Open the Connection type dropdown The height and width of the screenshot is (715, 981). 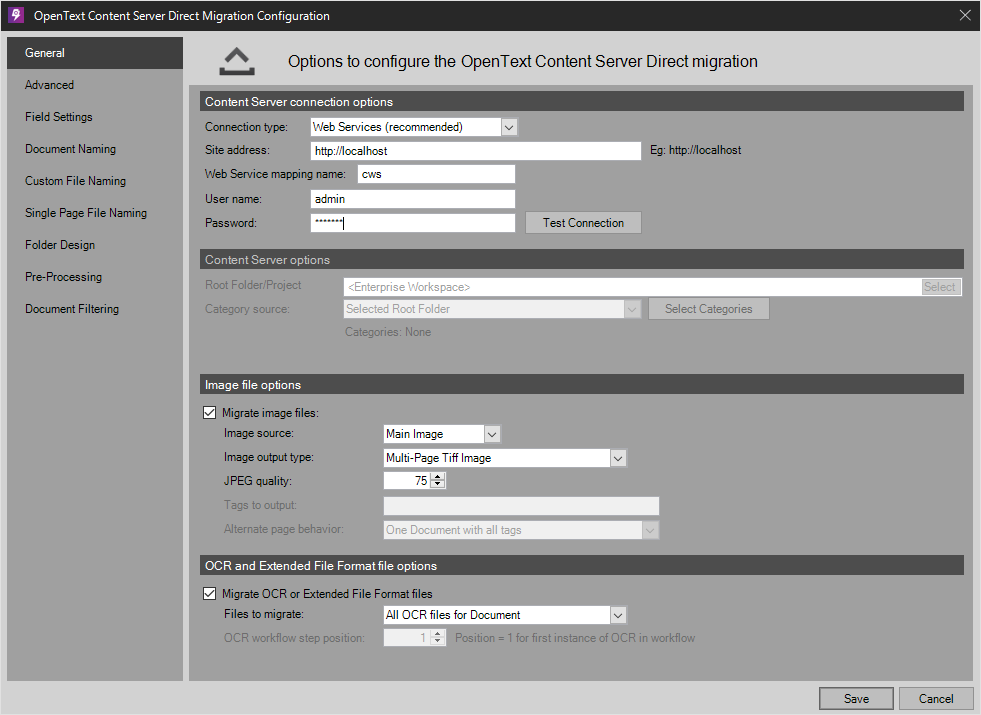509,127
